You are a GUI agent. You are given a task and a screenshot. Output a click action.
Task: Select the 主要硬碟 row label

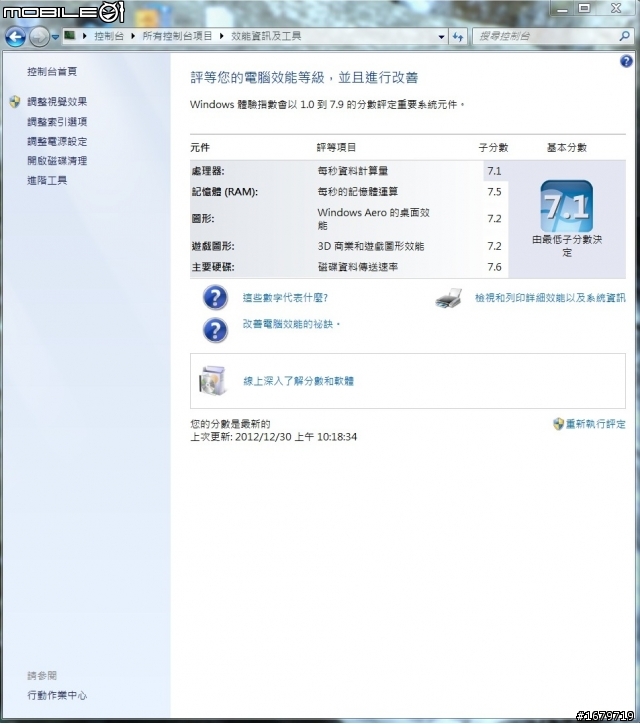coord(213,267)
